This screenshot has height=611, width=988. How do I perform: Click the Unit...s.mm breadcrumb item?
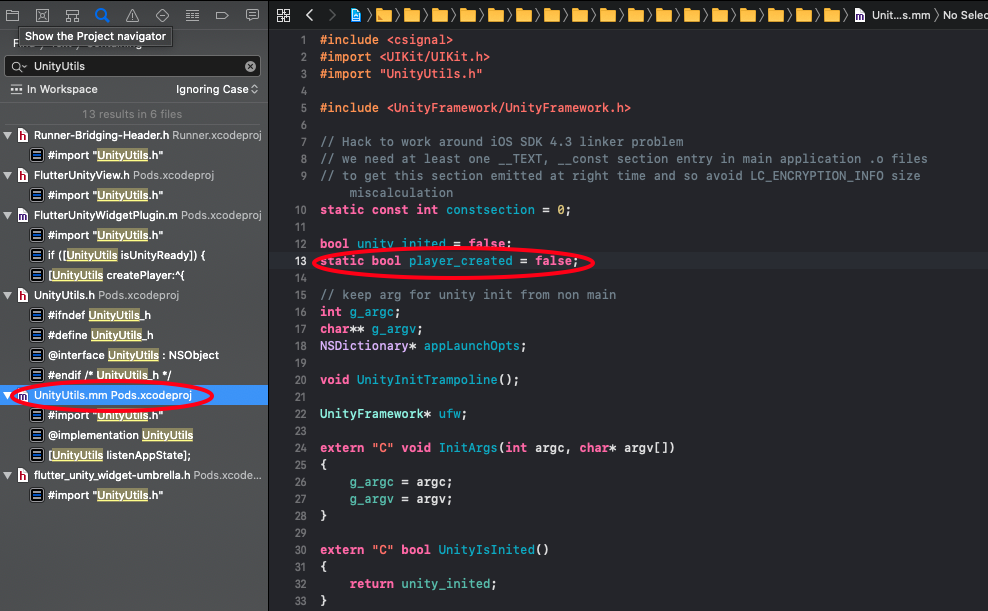[901, 15]
